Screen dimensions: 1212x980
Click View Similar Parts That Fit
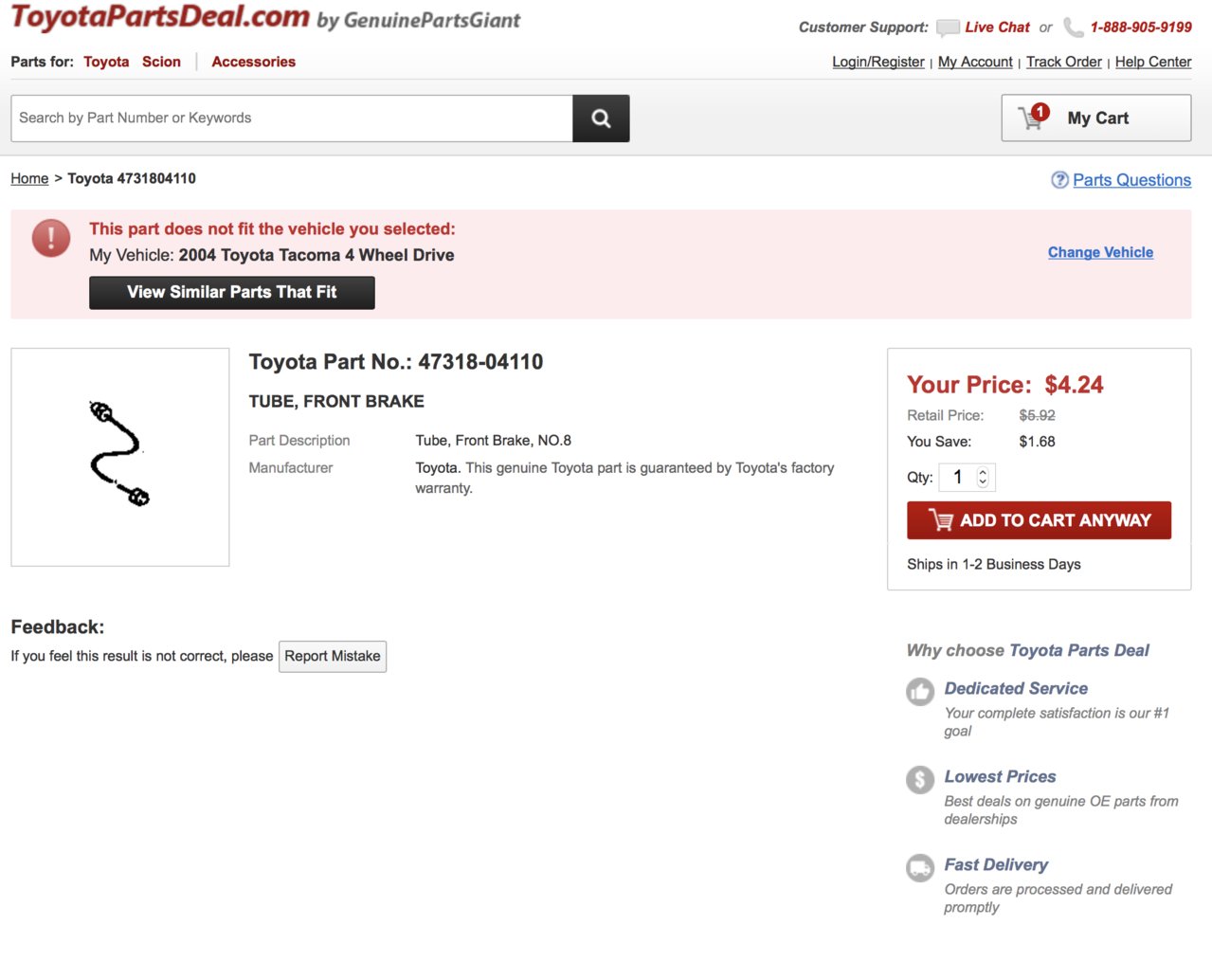coord(232,293)
